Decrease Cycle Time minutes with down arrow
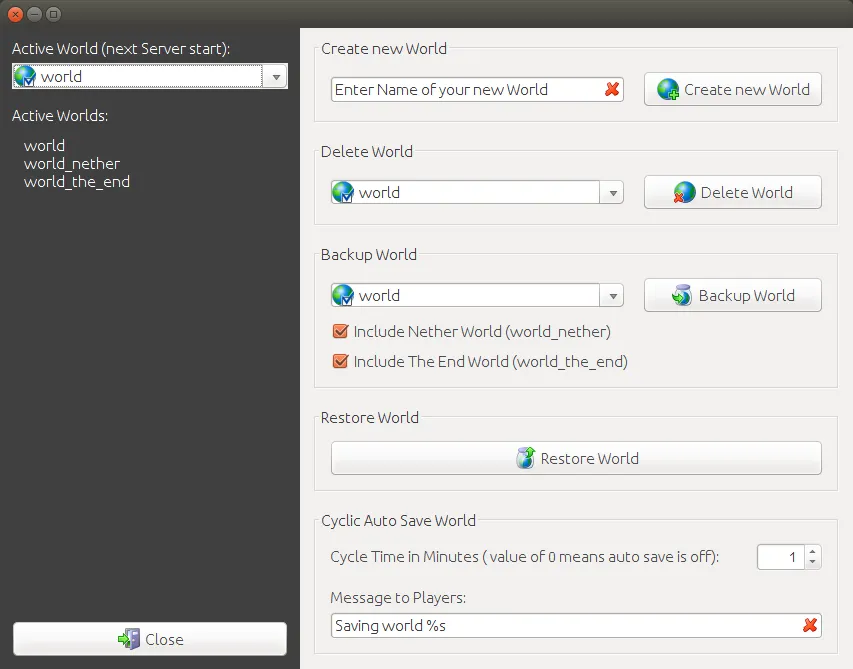This screenshot has height=669, width=853. 813,562
